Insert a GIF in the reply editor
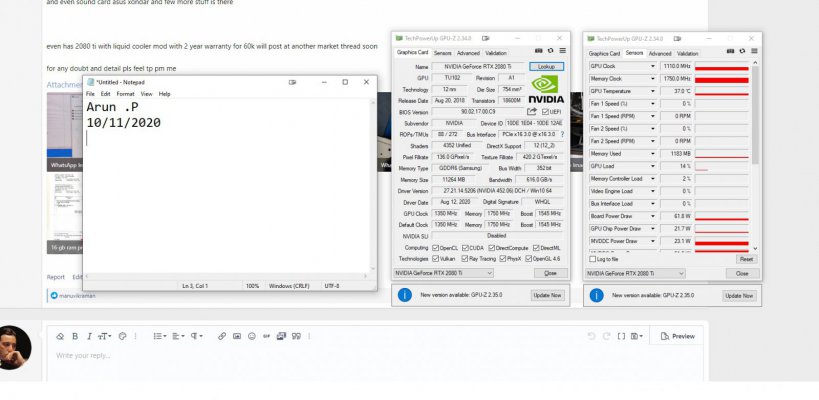Viewport: 819px width, 400px height. 266,336
